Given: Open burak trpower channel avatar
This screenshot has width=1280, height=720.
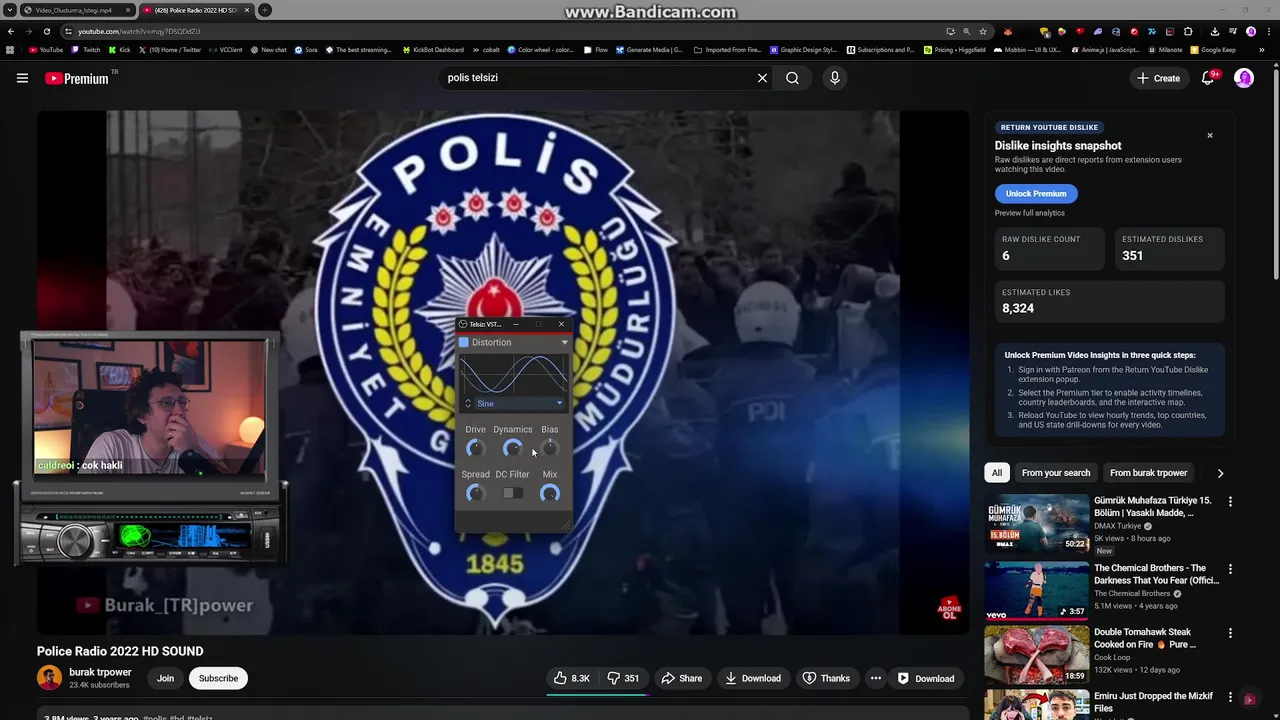Looking at the screenshot, I should coord(49,677).
